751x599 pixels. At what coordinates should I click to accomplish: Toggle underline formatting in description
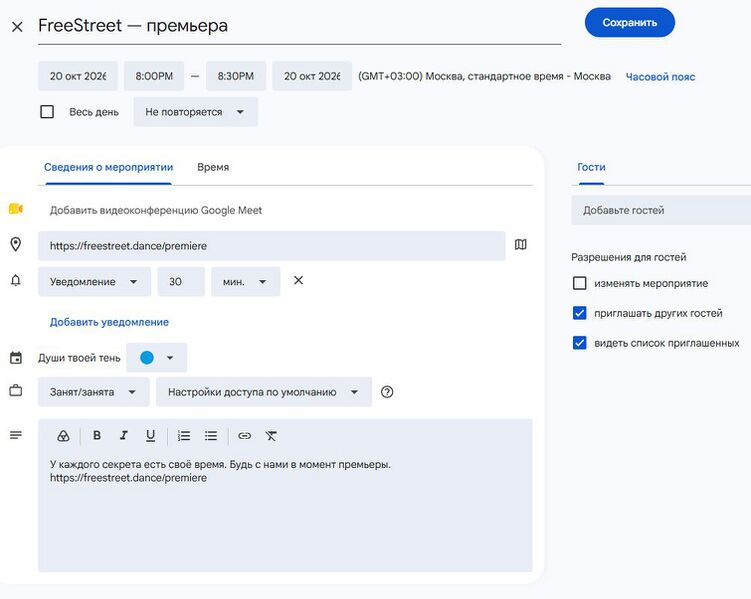150,436
